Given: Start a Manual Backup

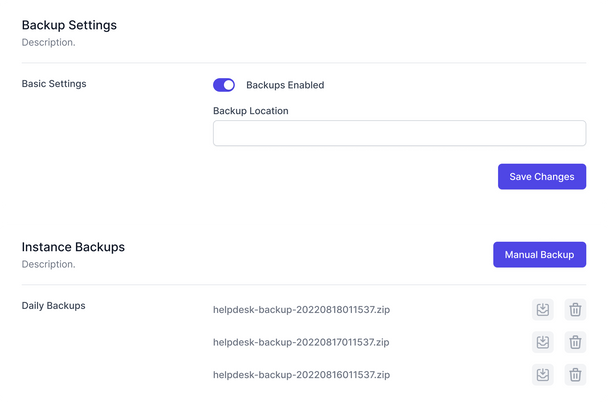Looking at the screenshot, I should (539, 255).
